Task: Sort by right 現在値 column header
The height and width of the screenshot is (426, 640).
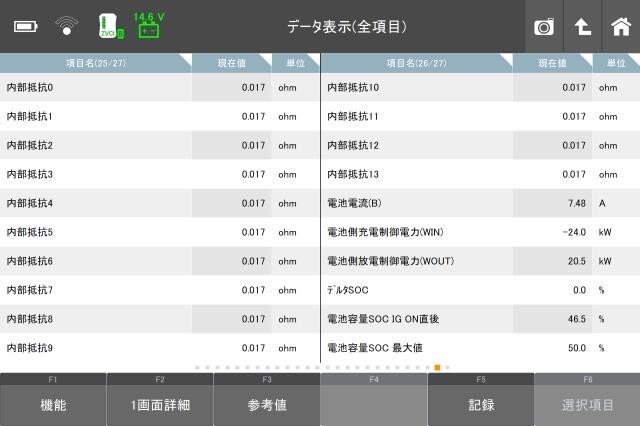Action: click(552, 63)
